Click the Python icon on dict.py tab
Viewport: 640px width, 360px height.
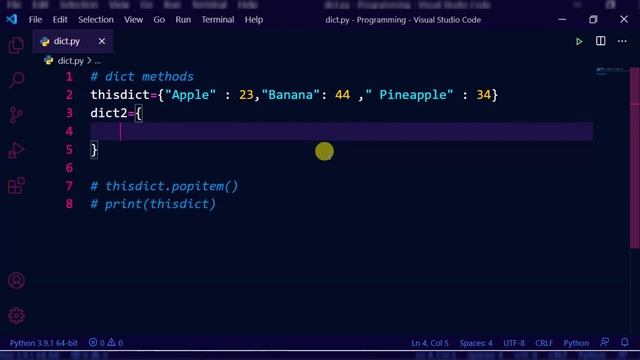click(x=44, y=41)
